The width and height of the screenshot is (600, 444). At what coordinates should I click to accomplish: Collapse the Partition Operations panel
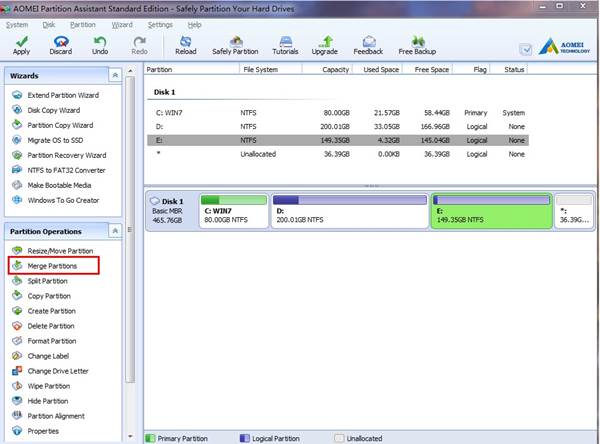tap(115, 231)
